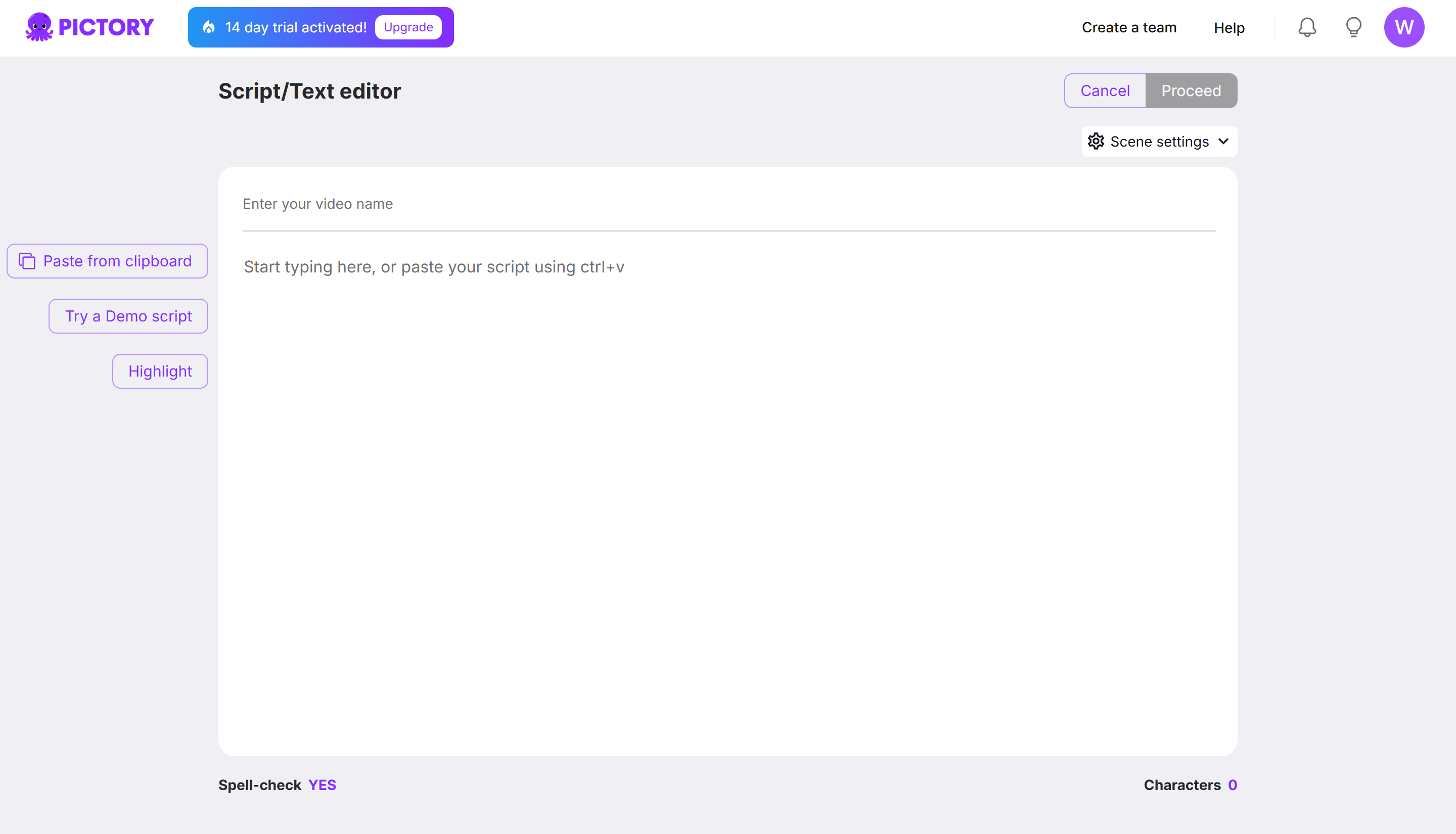Screen dimensions: 1456x834
Task: Open Create a team menu item
Action: [x=1128, y=27]
